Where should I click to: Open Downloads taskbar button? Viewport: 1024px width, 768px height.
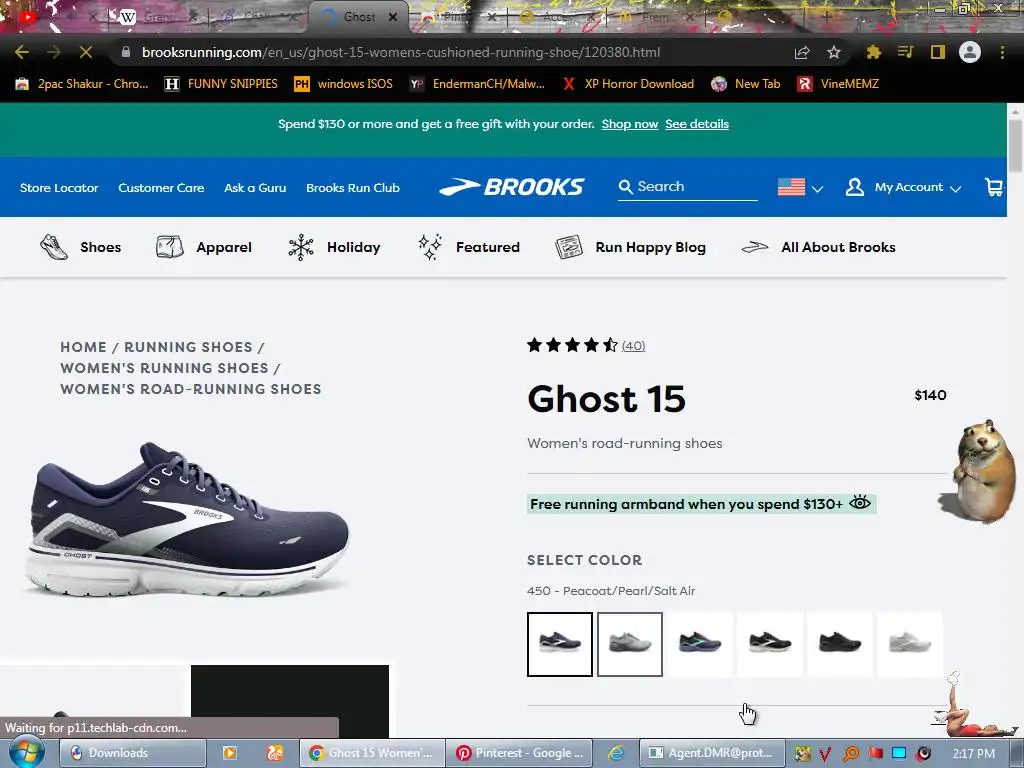point(133,753)
